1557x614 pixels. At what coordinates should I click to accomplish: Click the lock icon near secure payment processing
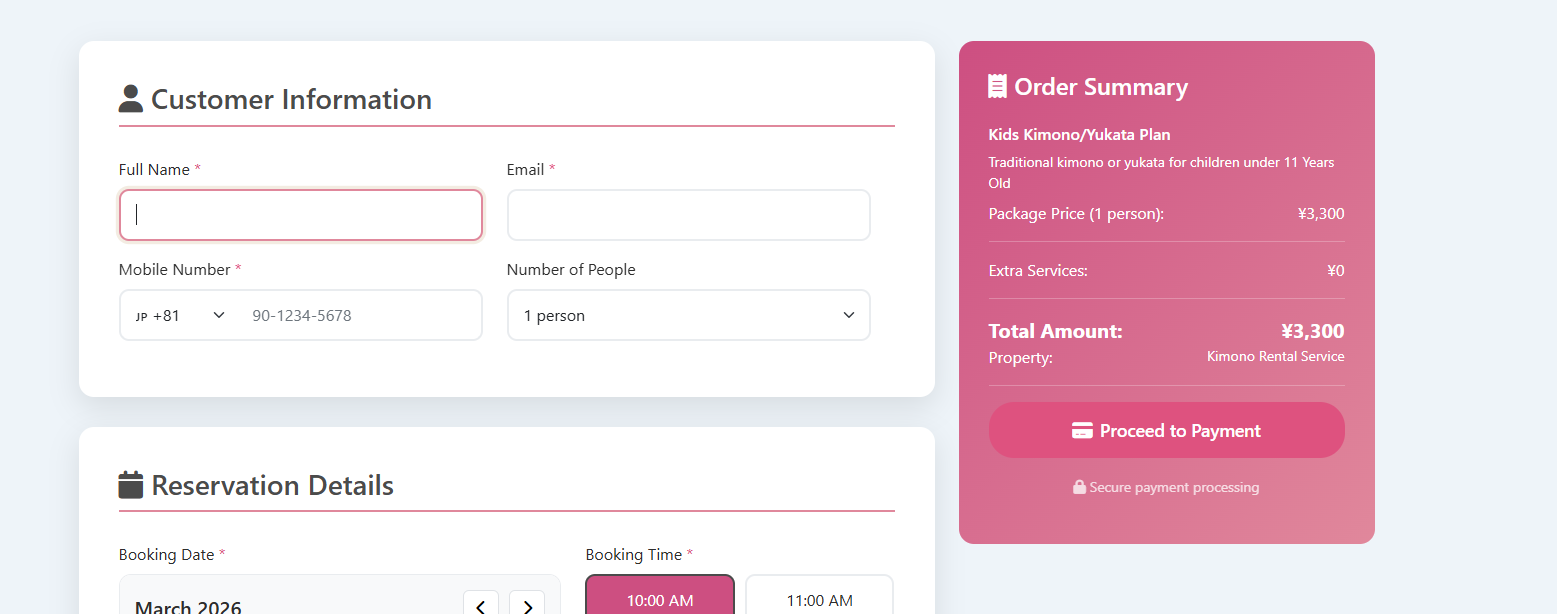1079,487
